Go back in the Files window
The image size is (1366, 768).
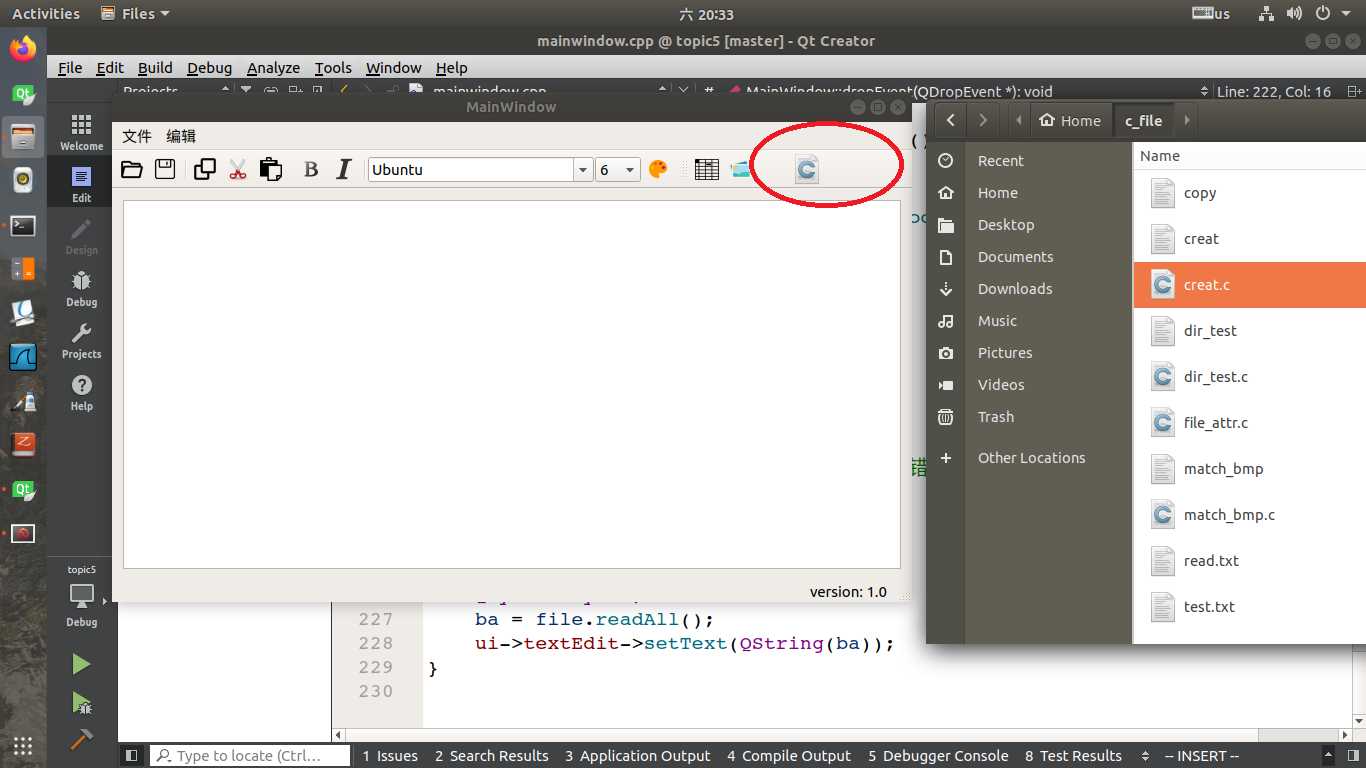950,120
